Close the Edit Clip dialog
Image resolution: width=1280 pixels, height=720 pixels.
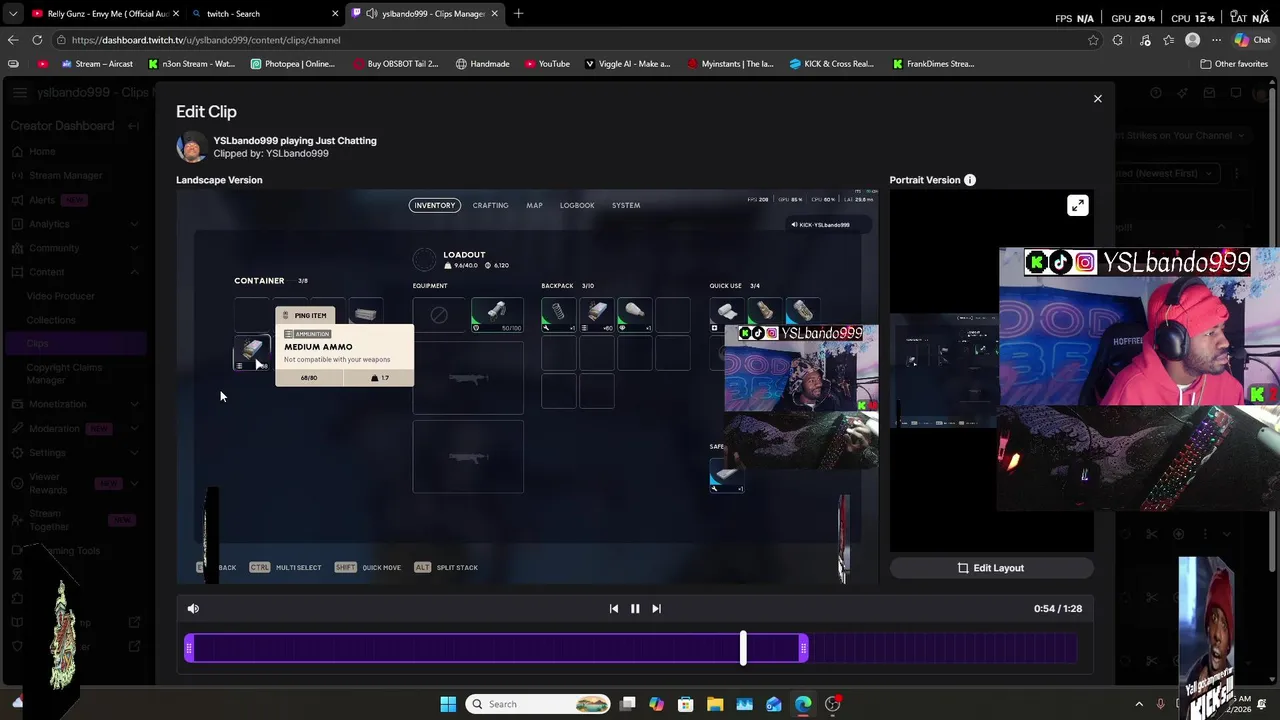1097,99
